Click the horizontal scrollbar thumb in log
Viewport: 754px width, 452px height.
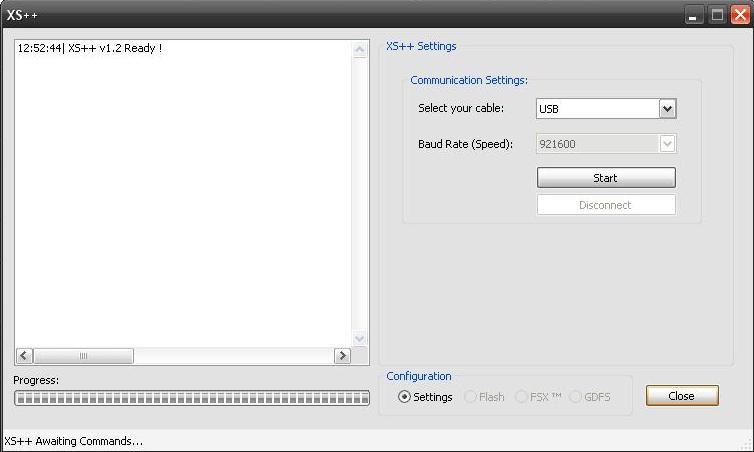click(84, 356)
